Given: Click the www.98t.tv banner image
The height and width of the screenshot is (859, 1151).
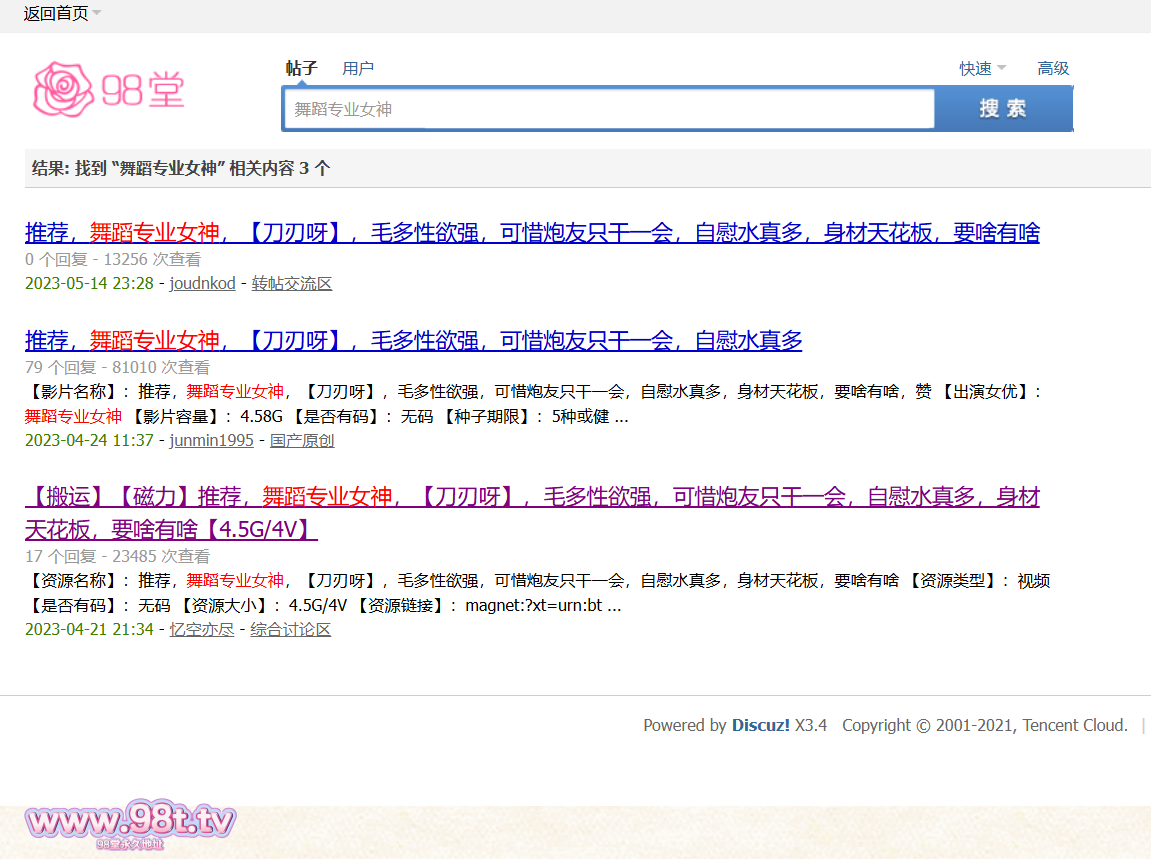Looking at the screenshot, I should [x=130, y=825].
